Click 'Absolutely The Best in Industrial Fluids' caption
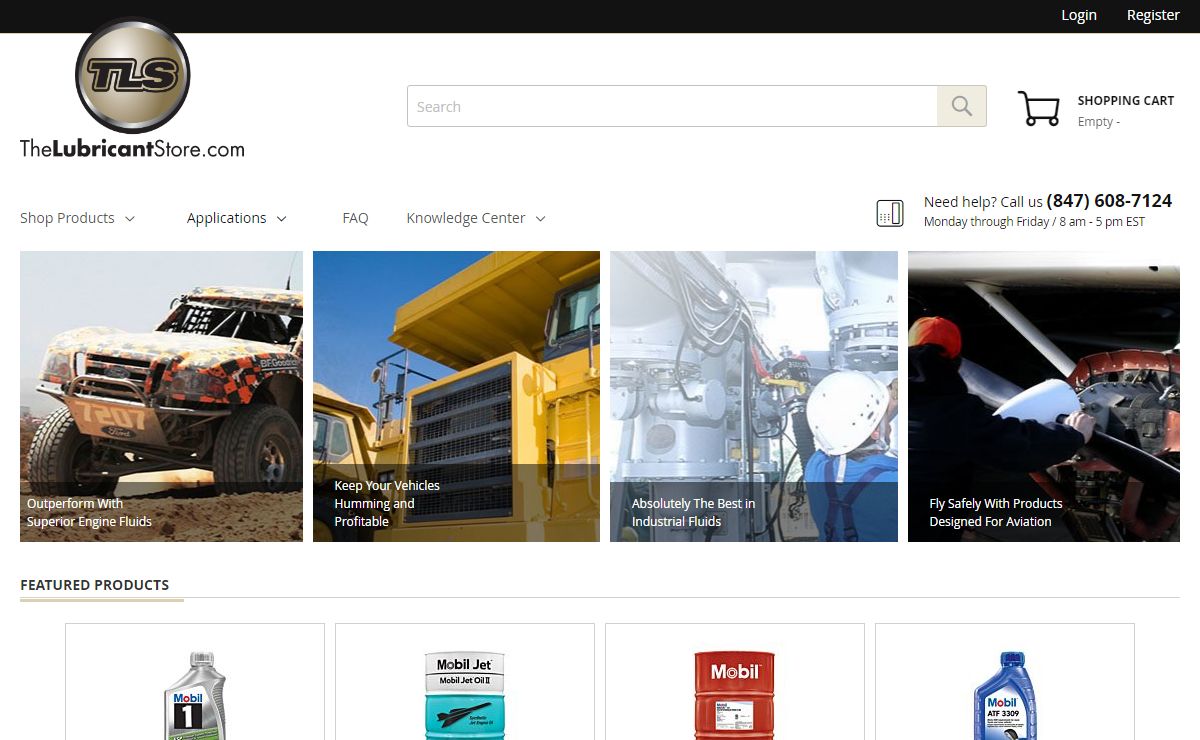Screen dimensions: 1200x740 [x=693, y=512]
